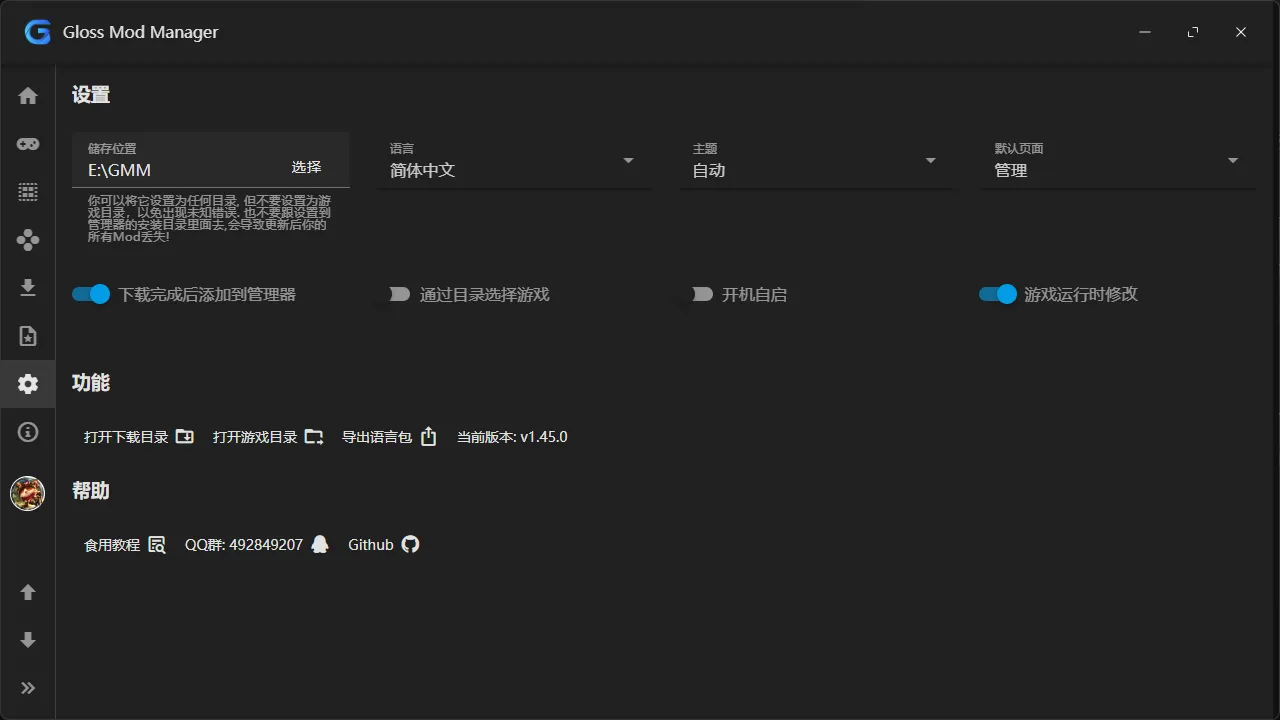
Task: Click the 选择 button to change storage location
Action: (x=306, y=167)
